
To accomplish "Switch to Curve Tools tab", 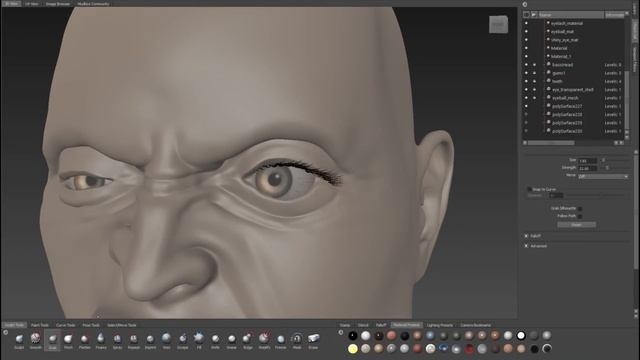I will pos(65,325).
